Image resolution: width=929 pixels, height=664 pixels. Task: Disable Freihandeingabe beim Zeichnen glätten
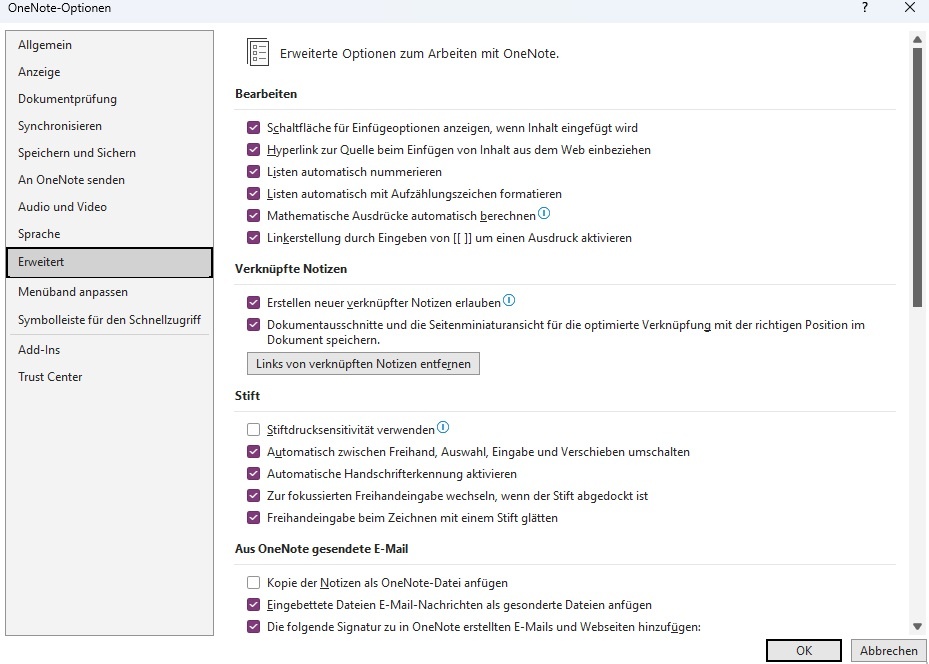click(x=254, y=517)
